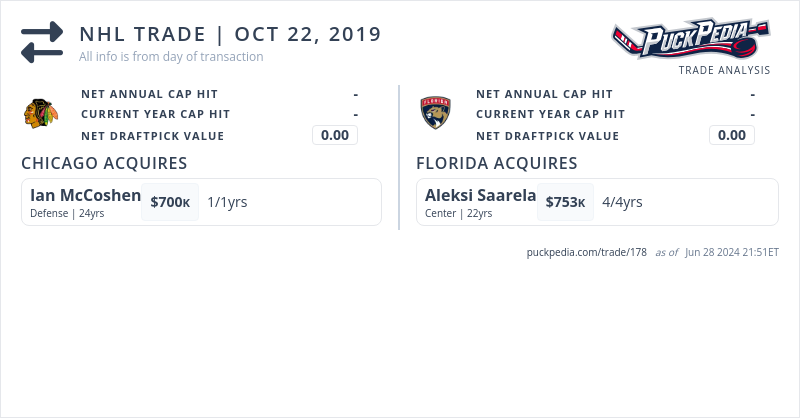Screen dimensions: 800x418
Task: Click Chicago's Net Annual Cap Hit label
Action: click(x=149, y=94)
